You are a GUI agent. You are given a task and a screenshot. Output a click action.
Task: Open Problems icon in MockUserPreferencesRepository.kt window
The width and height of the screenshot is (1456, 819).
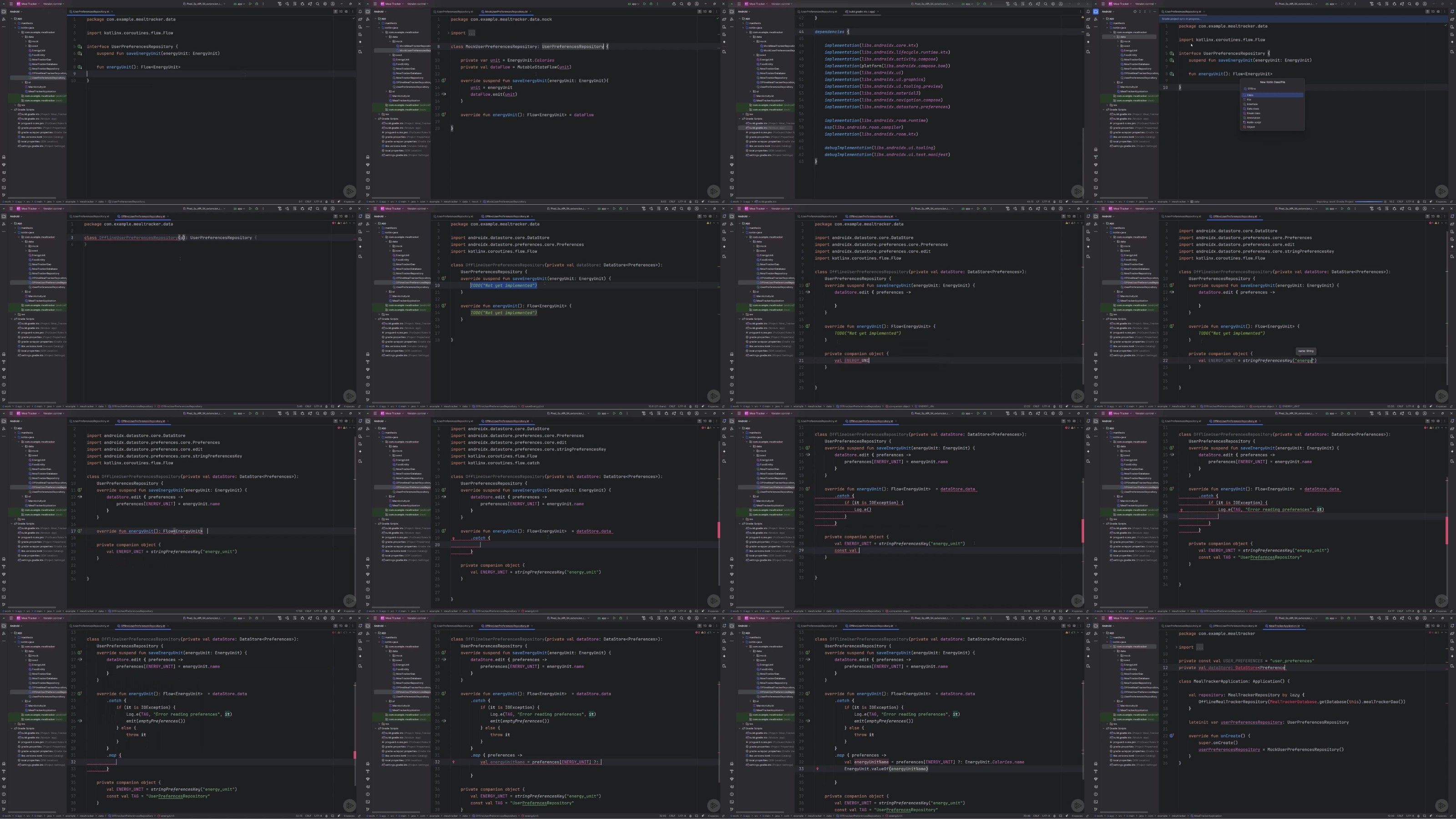(x=368, y=180)
